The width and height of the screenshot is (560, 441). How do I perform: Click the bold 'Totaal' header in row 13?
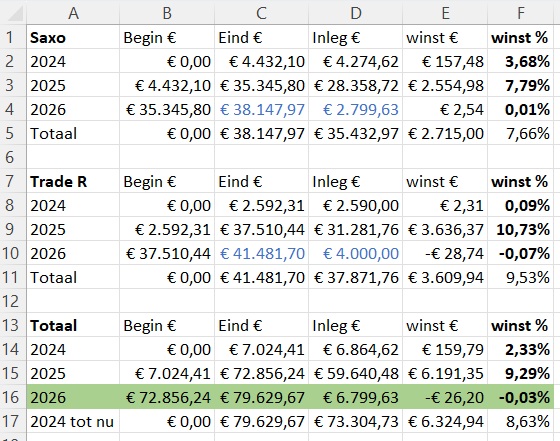(x=73, y=325)
